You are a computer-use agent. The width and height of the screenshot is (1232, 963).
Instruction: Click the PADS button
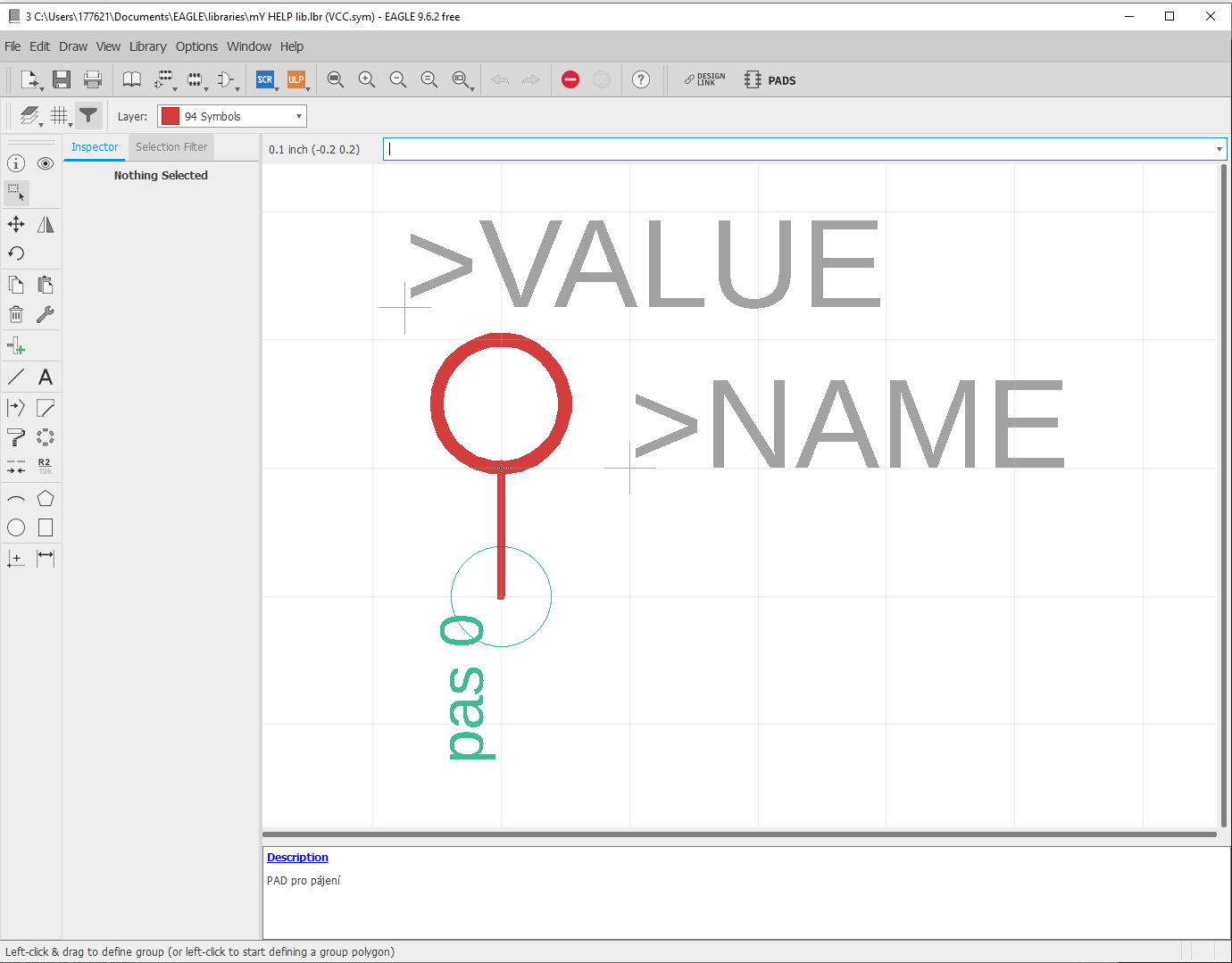tap(770, 80)
